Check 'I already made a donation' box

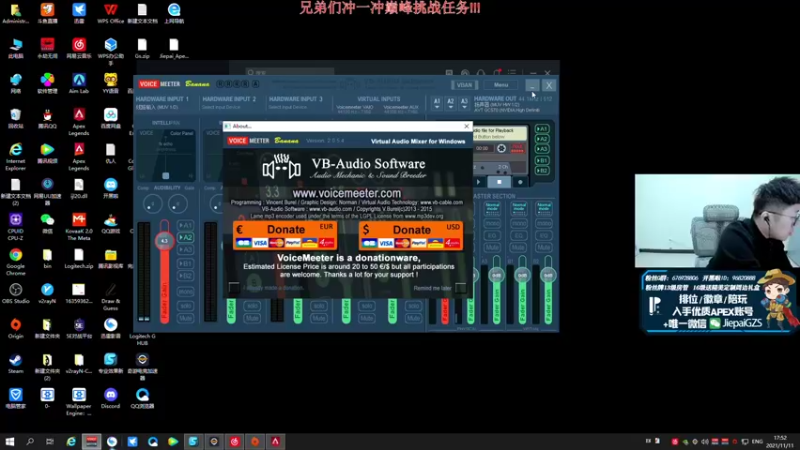(234, 287)
